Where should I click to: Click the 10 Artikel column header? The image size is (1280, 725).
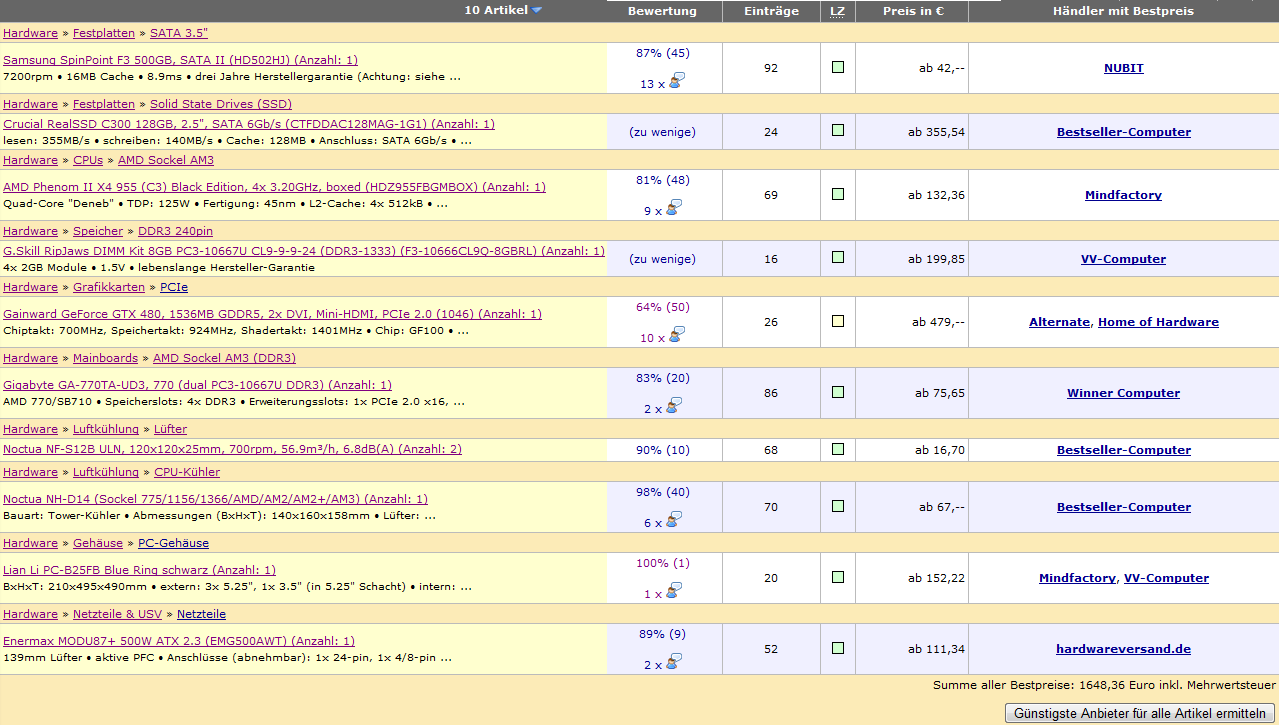(496, 11)
